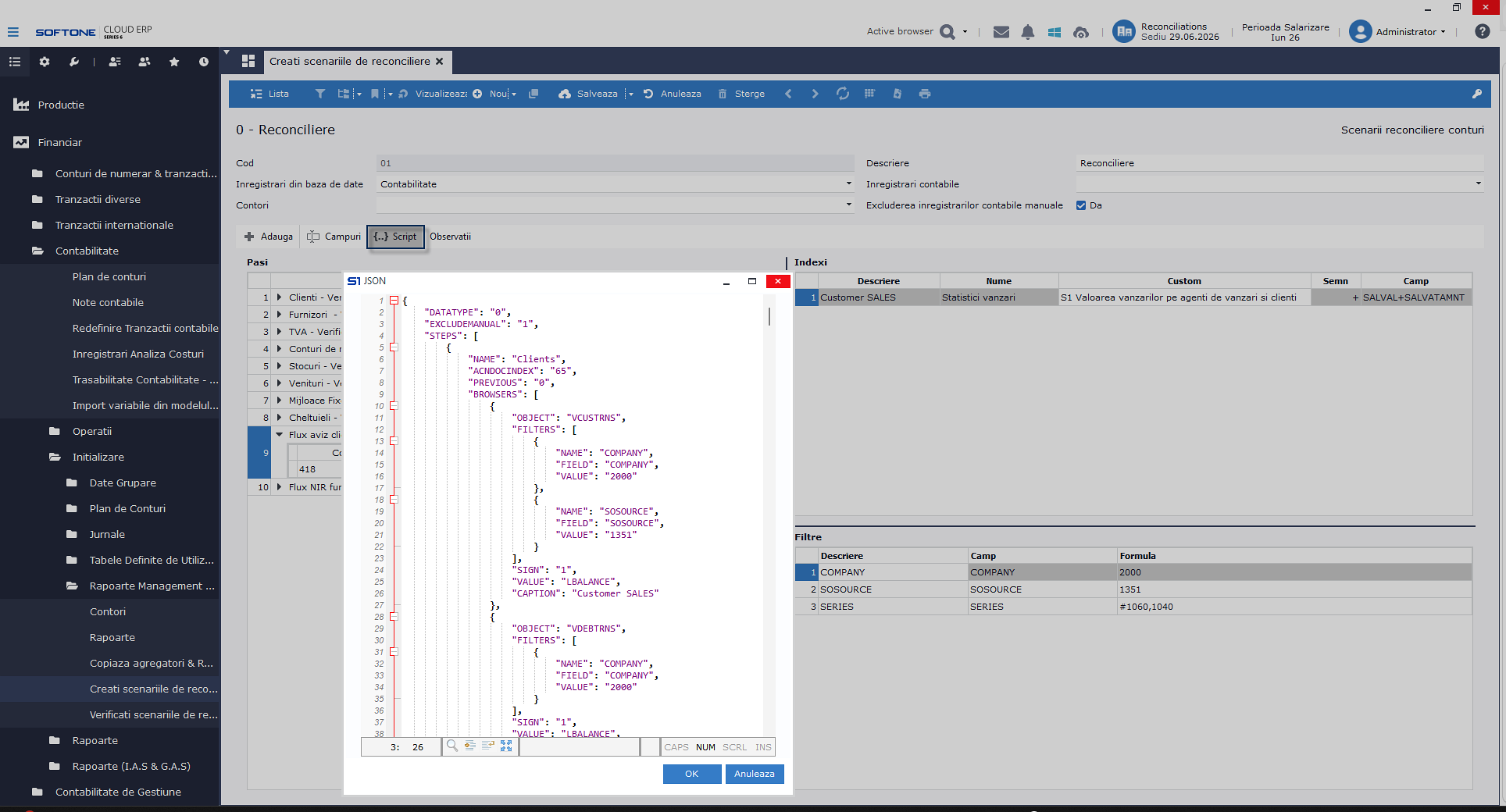Expand the Clienti step row arrow
Viewport: 1506px width, 812px height.
coord(279,297)
